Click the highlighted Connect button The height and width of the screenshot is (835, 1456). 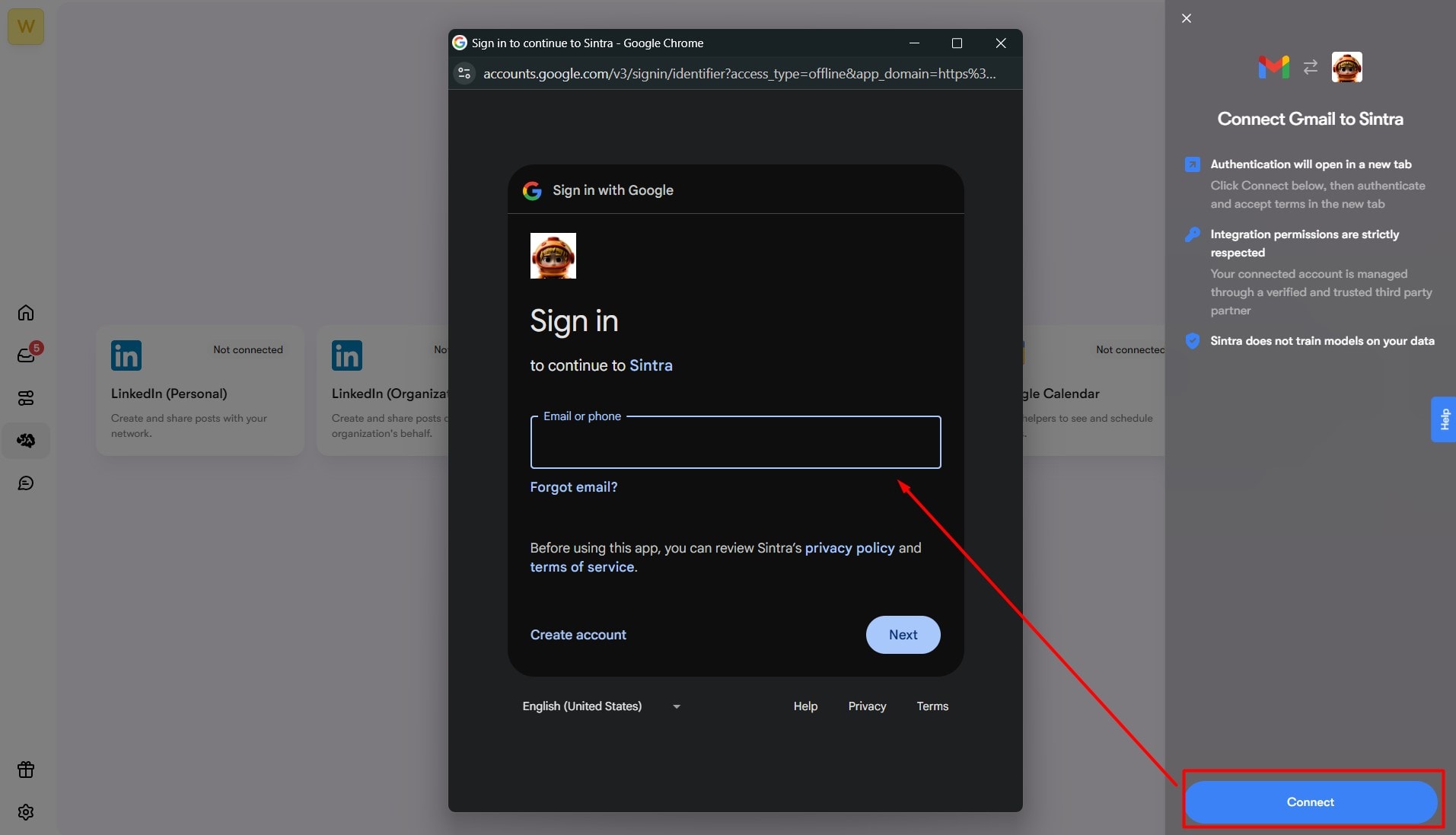coord(1311,802)
